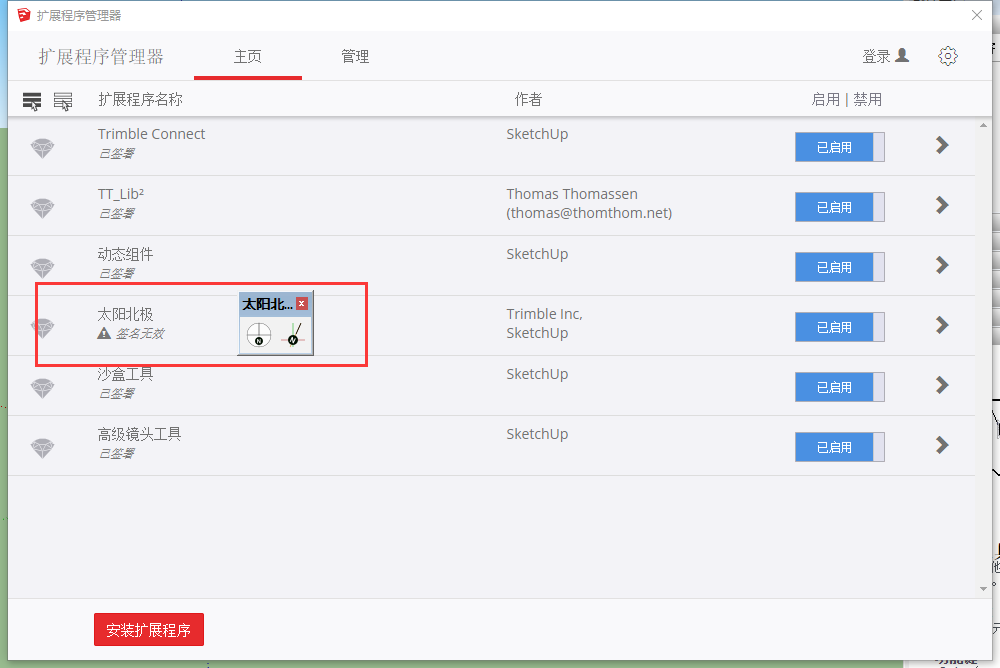1000x668 pixels.
Task: Disable the 动态组件 extension switch
Action: click(x=839, y=267)
